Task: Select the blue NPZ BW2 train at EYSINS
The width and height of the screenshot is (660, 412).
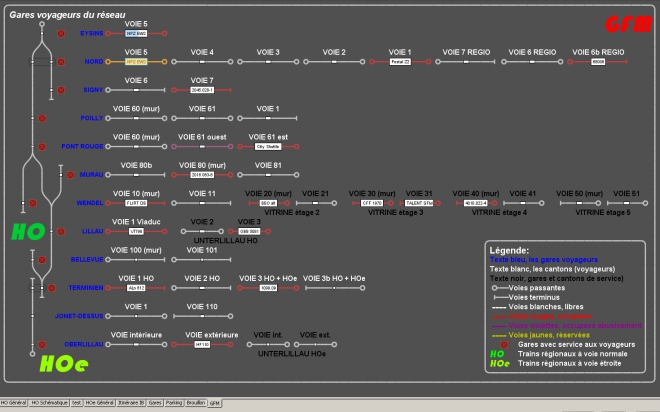Action: click(136, 34)
